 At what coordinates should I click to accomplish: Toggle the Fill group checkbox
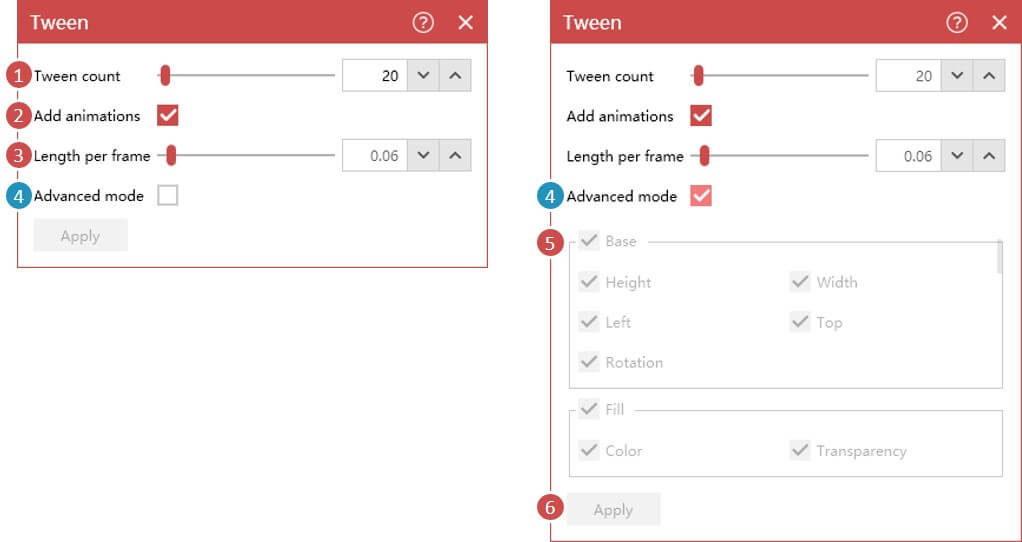click(x=589, y=409)
